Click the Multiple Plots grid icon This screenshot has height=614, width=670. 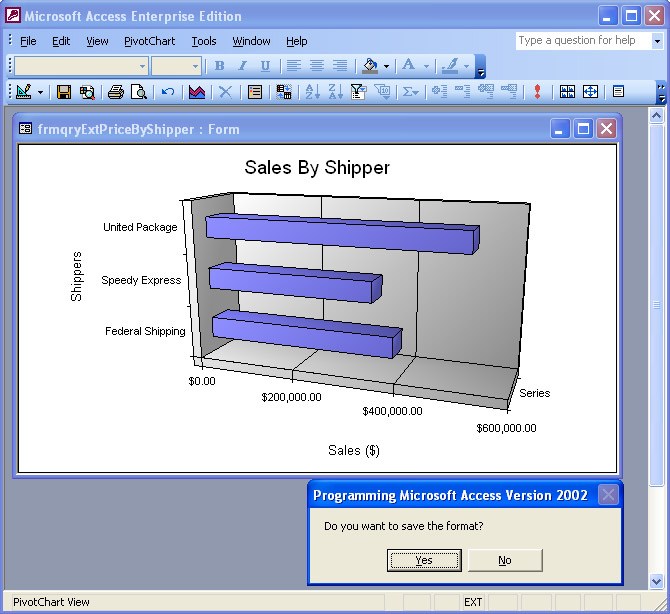pos(567,92)
